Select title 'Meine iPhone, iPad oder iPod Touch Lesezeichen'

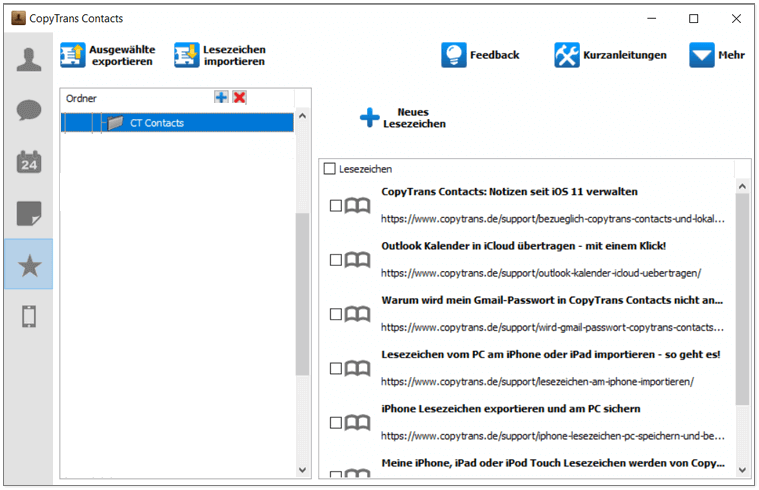pyautogui.click(x=553, y=462)
